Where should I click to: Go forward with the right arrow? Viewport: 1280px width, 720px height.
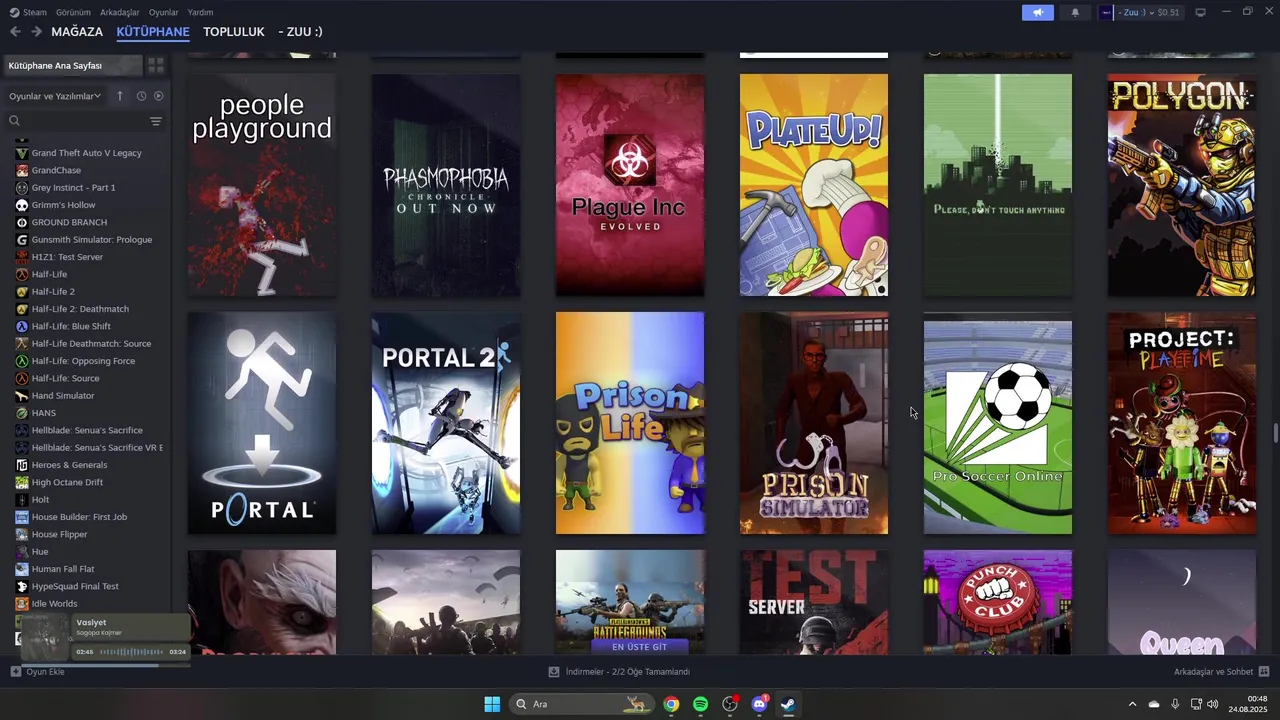(x=36, y=32)
